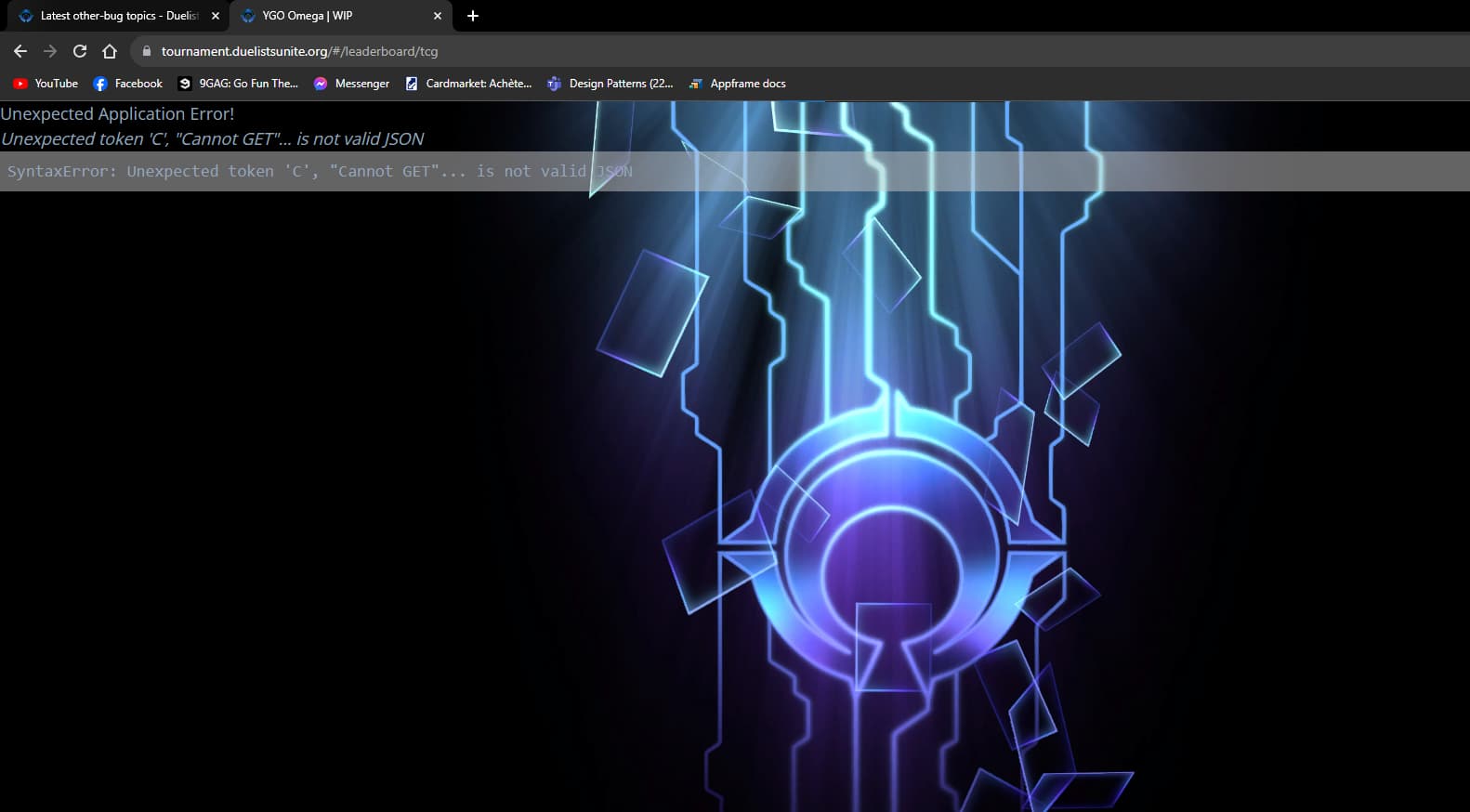Open the Design Patterns bookmark

point(610,84)
